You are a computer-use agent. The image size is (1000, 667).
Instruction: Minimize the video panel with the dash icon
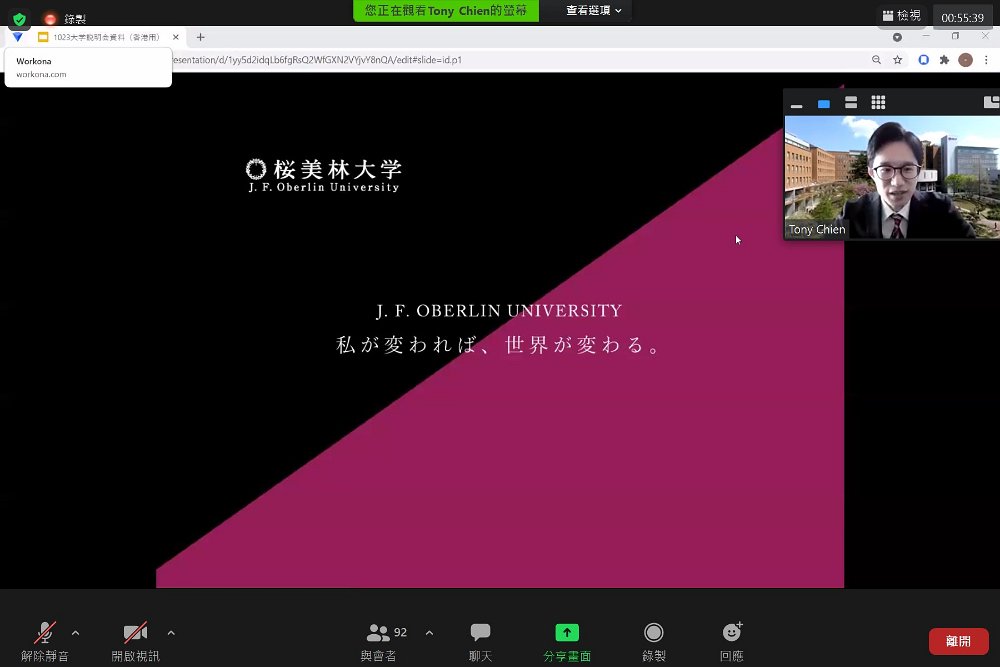(797, 104)
